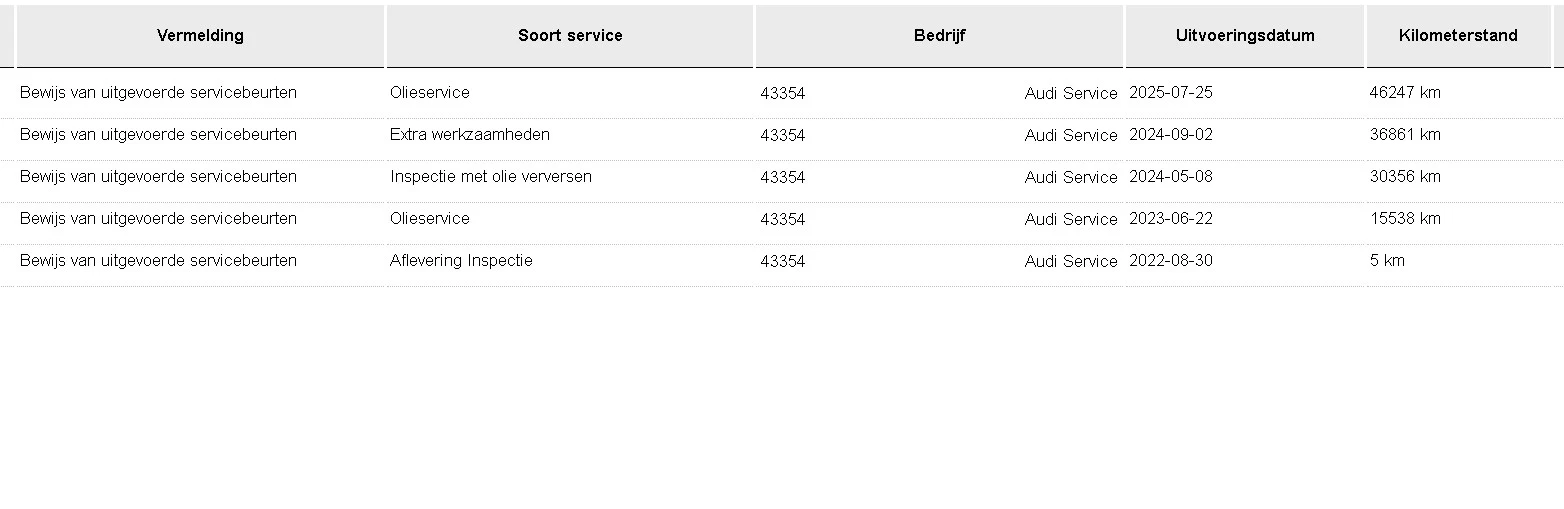Click the Aflevering Inspectie service cell
Viewport: 1564px width, 509px height.
[461, 261]
